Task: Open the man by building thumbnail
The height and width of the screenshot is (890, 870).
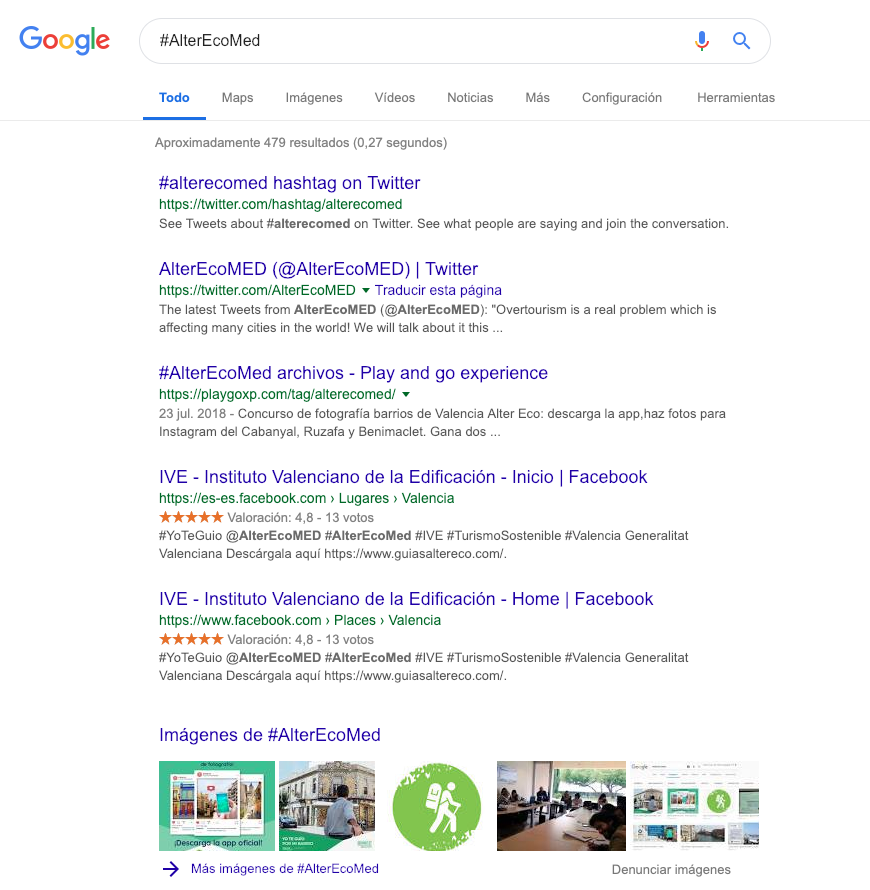Action: 327,806
